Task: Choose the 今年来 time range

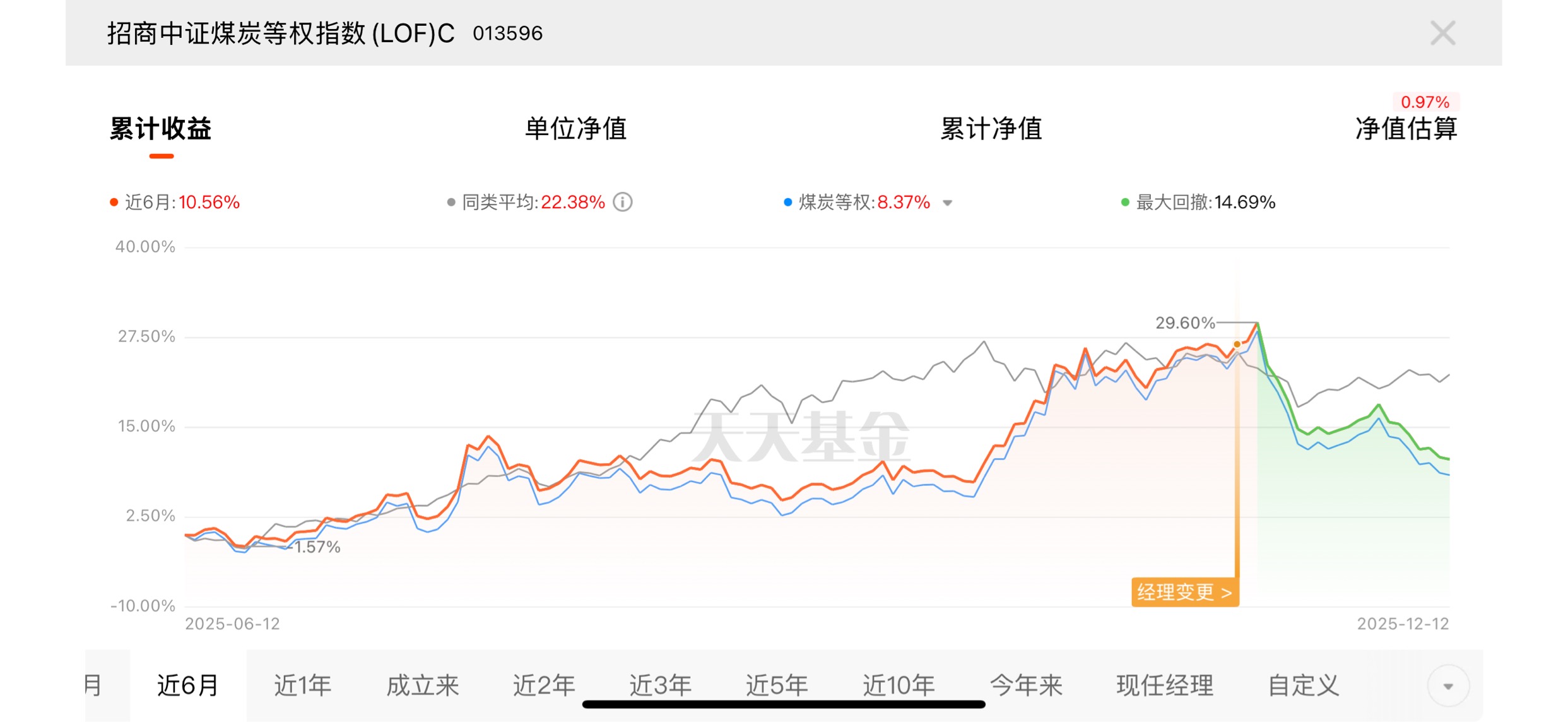Action: click(1026, 685)
